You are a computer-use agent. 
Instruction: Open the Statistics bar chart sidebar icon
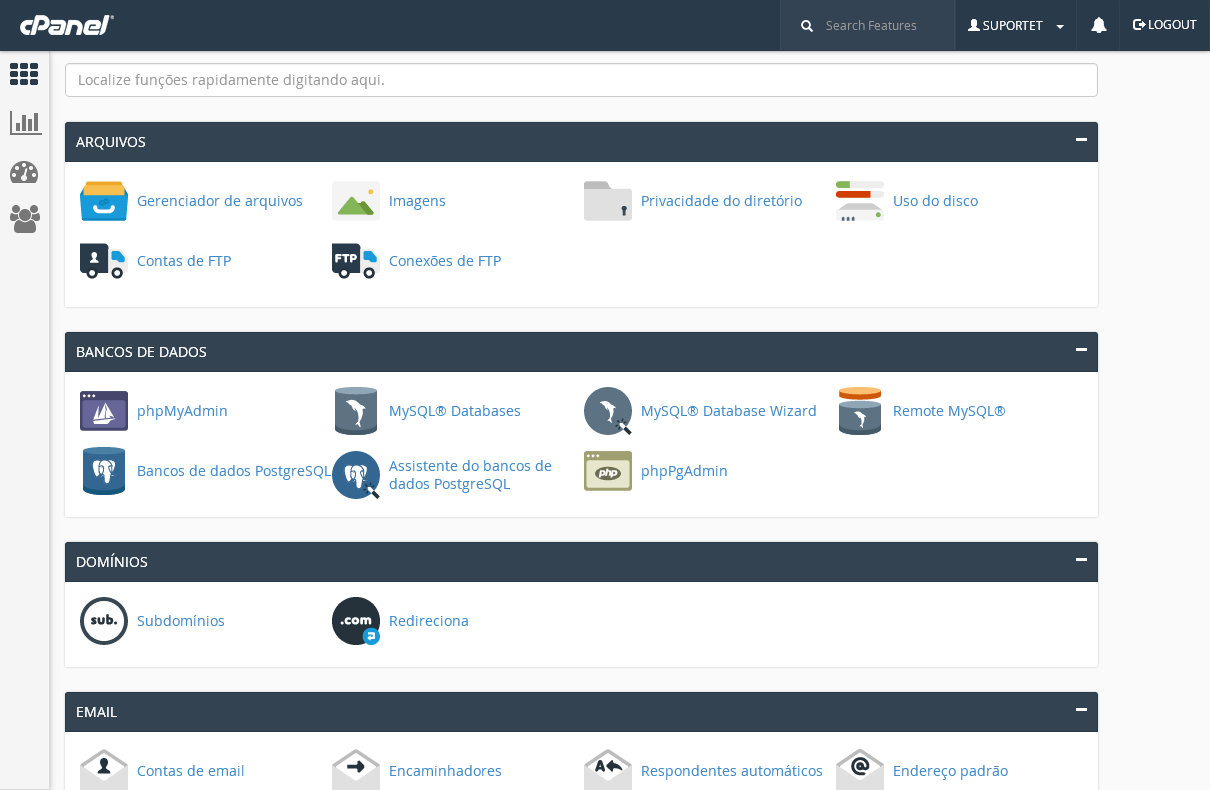click(25, 123)
